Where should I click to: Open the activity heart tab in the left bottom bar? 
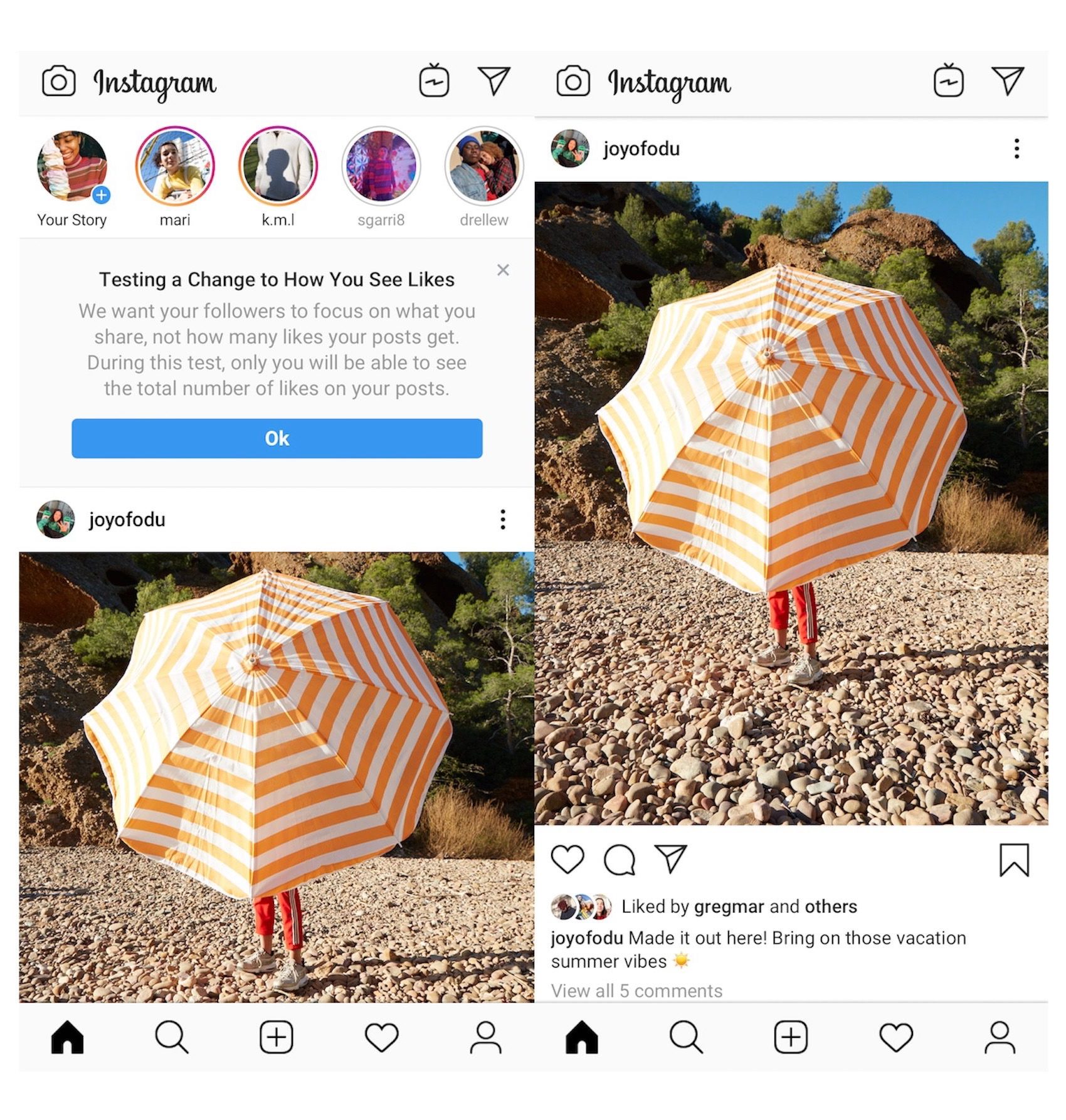click(x=381, y=1037)
